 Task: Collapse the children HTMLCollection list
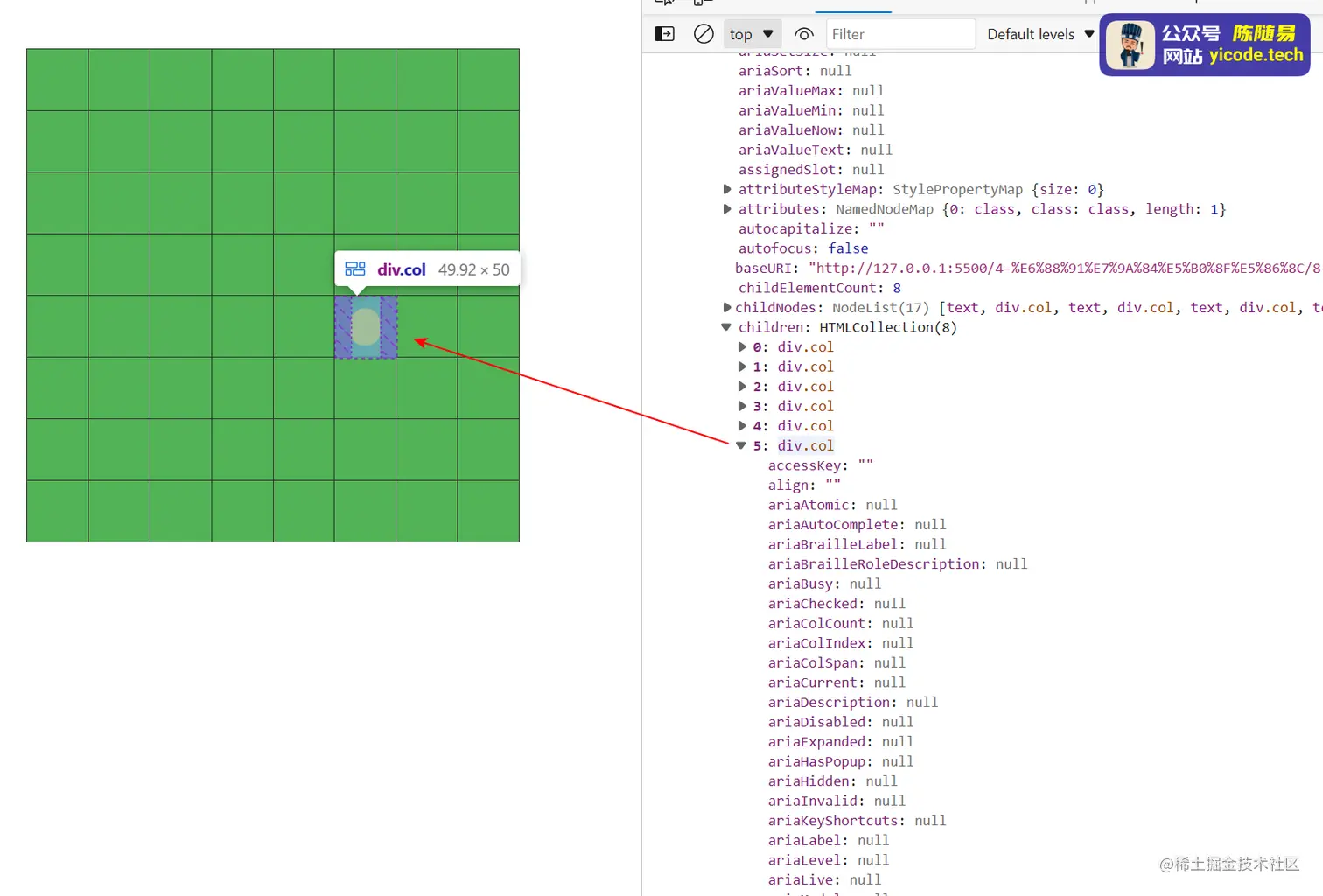[x=726, y=326]
